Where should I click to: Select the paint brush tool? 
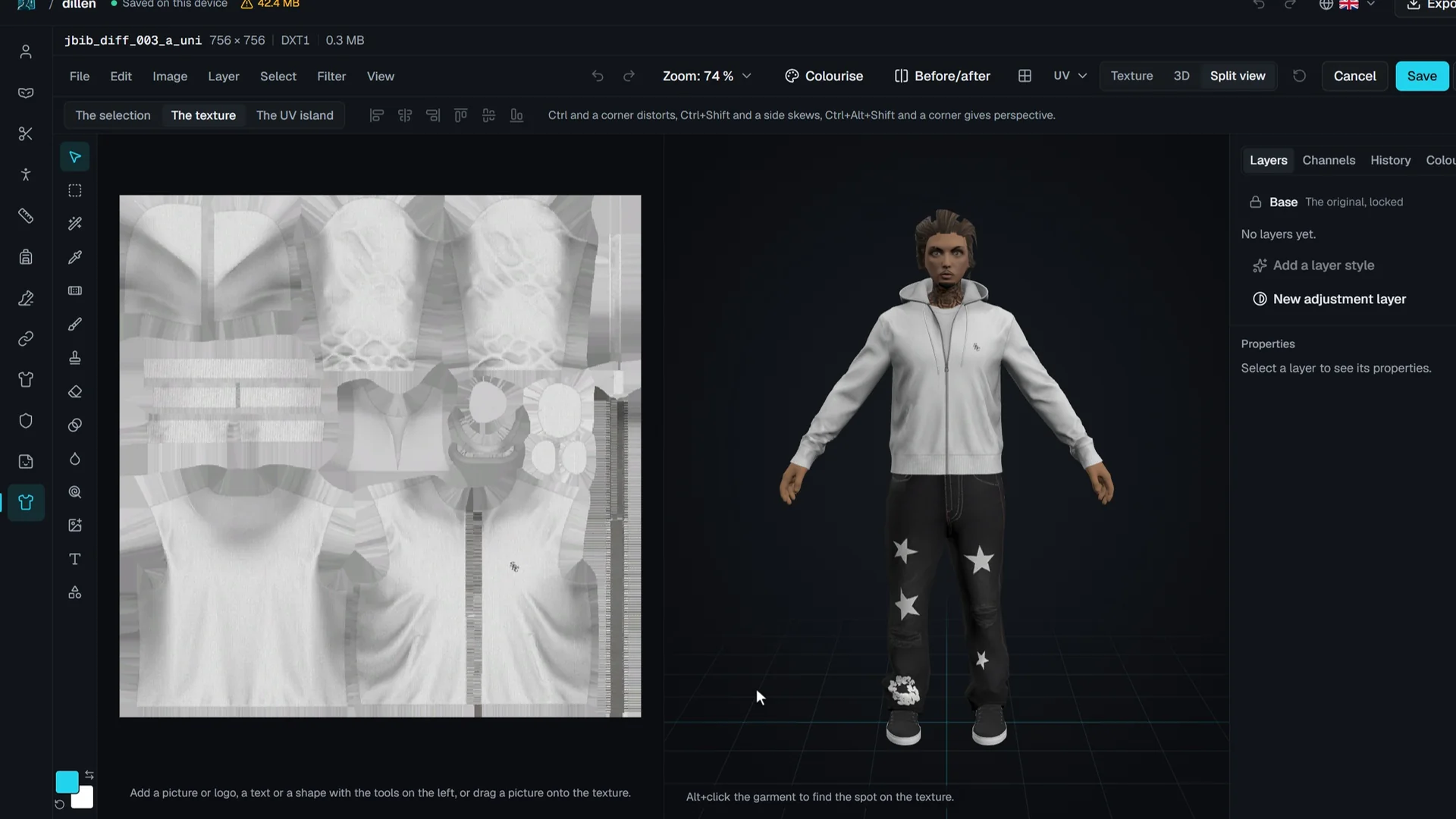pyautogui.click(x=75, y=325)
